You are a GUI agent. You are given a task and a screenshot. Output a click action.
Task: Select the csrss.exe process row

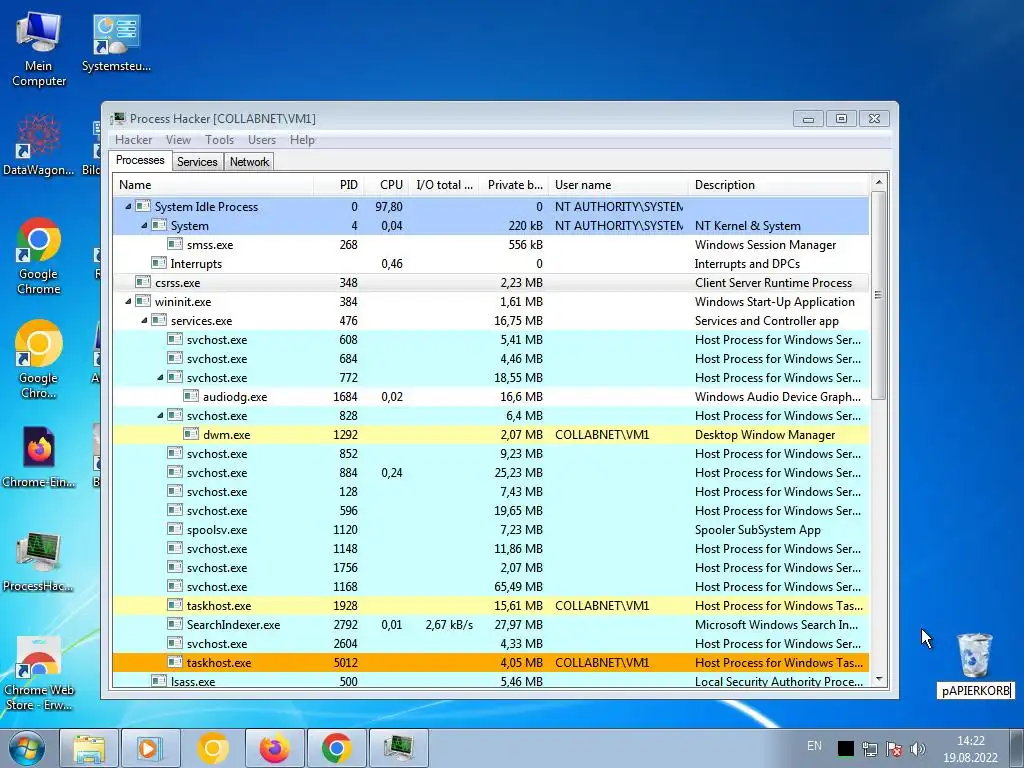[x=491, y=283]
